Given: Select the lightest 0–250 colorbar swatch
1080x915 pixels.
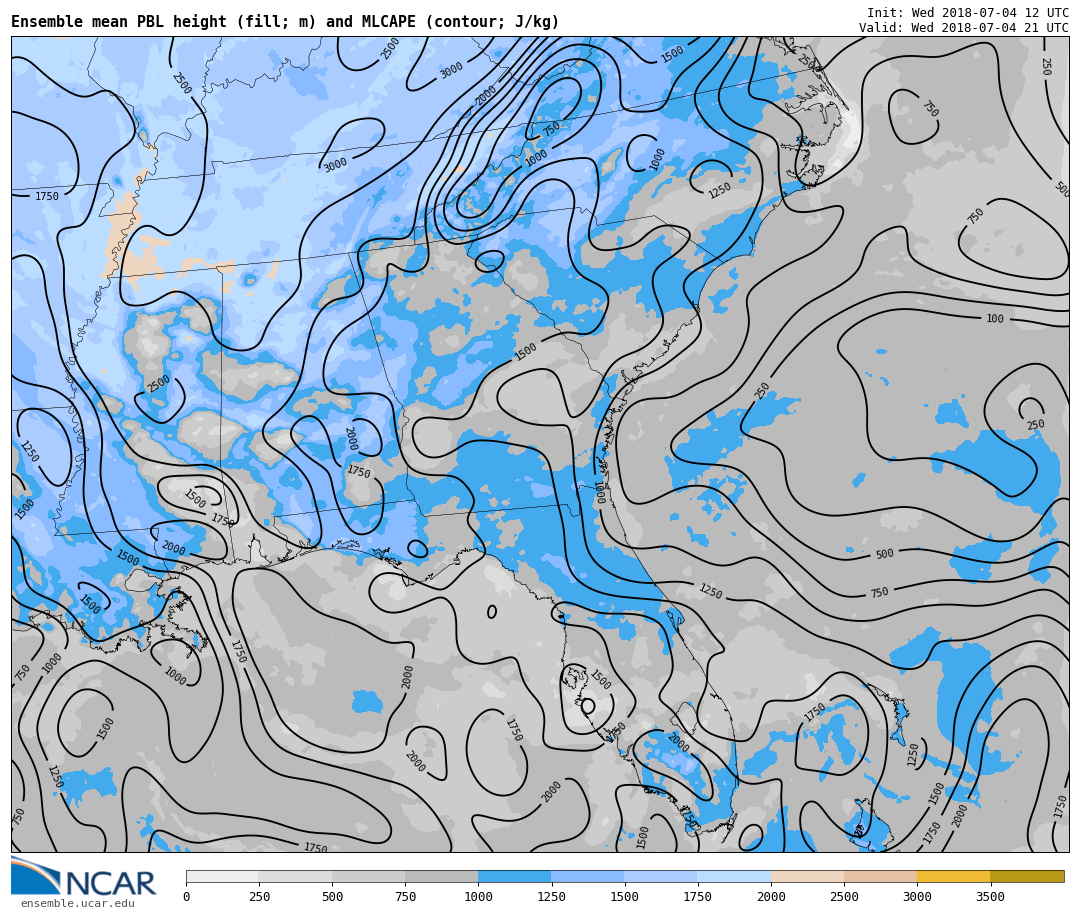Looking at the screenshot, I should pos(222,876).
